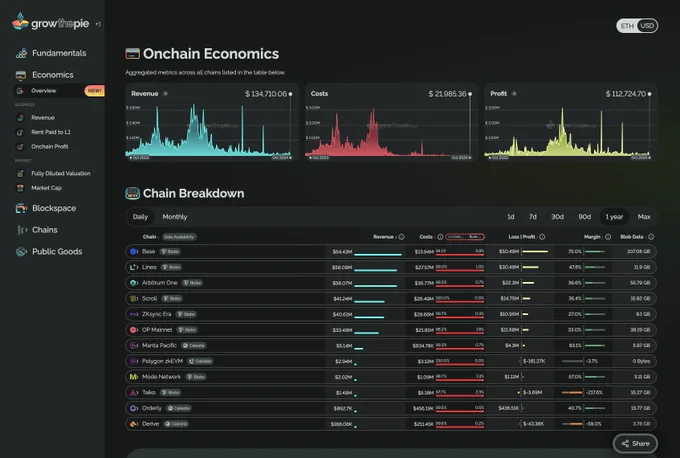The width and height of the screenshot is (680, 458).
Task: Click the Overview item icon
Action: [x=20, y=91]
